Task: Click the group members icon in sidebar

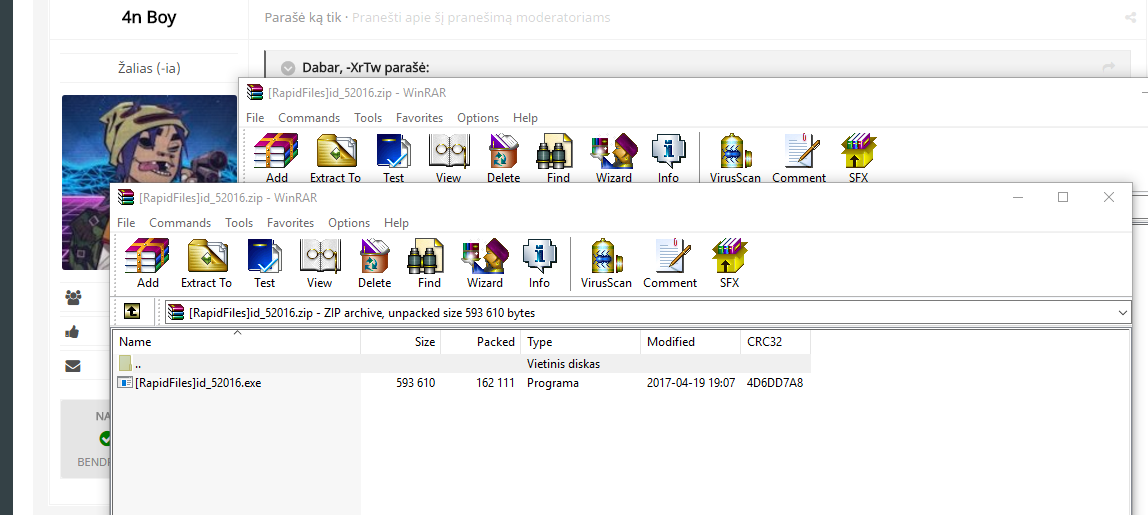Action: pos(73,297)
